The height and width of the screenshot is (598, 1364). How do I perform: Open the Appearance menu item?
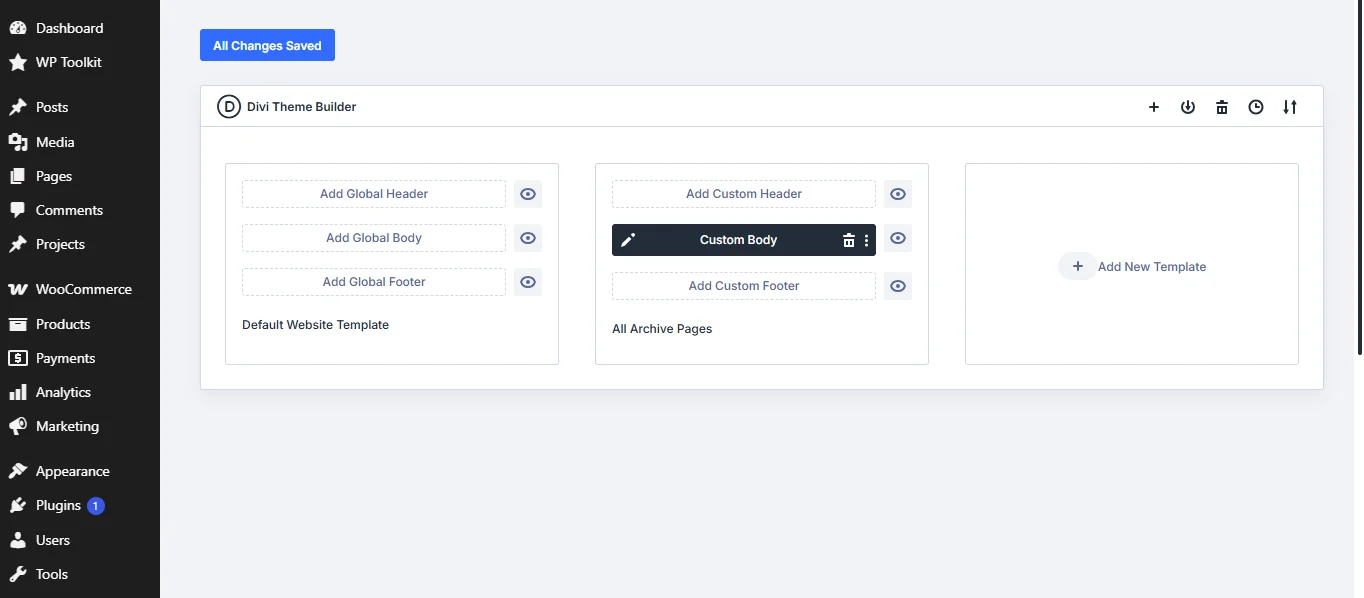pyautogui.click(x=80, y=471)
